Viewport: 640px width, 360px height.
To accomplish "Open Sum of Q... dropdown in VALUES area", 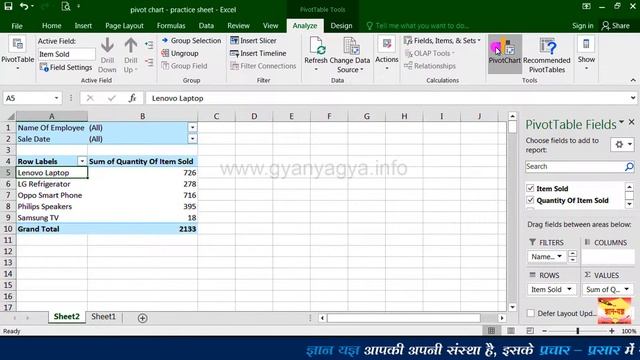I will pyautogui.click(x=627, y=289).
